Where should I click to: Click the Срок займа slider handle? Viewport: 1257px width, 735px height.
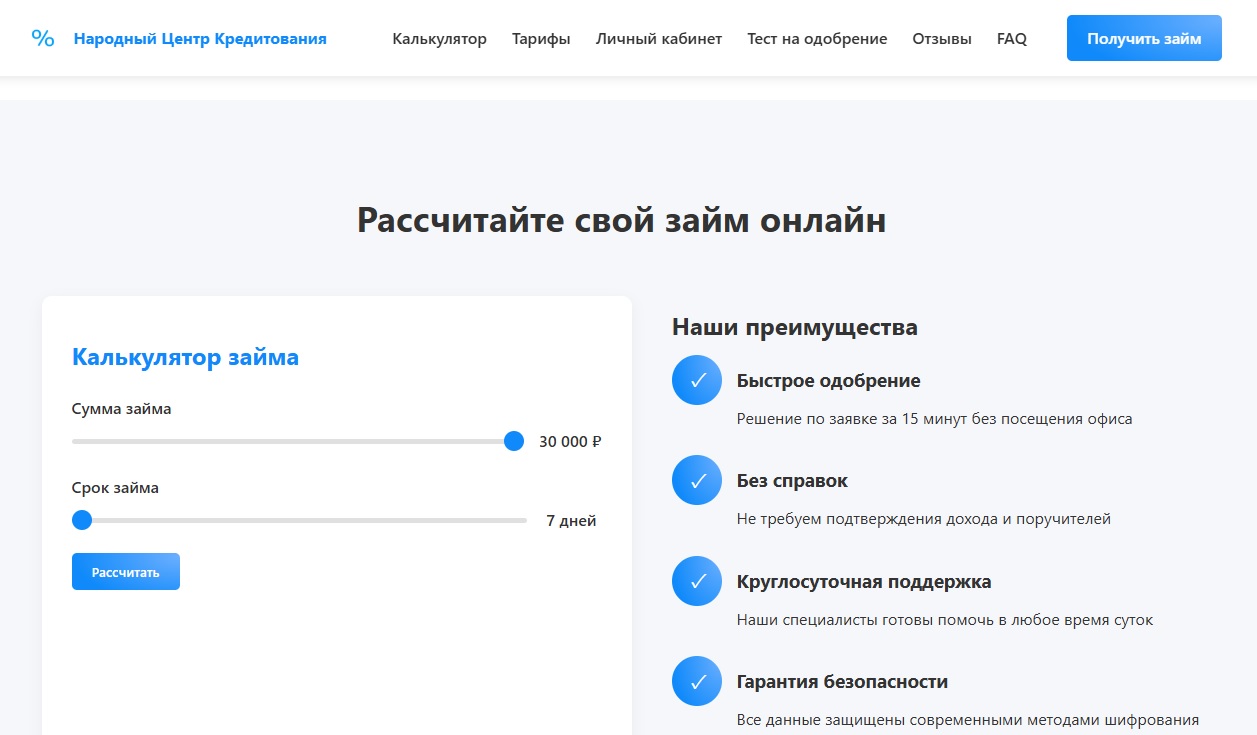click(82, 520)
